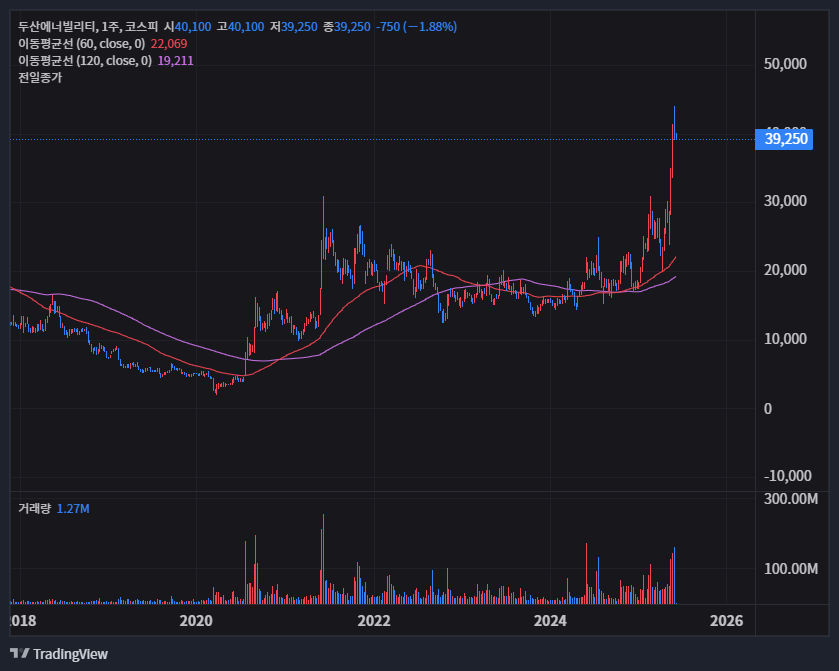Select the 두산에너빌리티 symbol title
The height and width of the screenshot is (671, 839).
[57, 27]
